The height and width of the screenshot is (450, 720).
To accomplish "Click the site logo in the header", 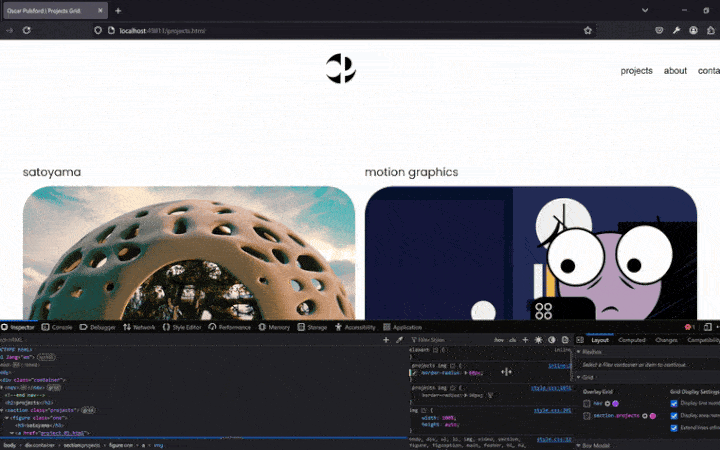I will coord(341,69).
